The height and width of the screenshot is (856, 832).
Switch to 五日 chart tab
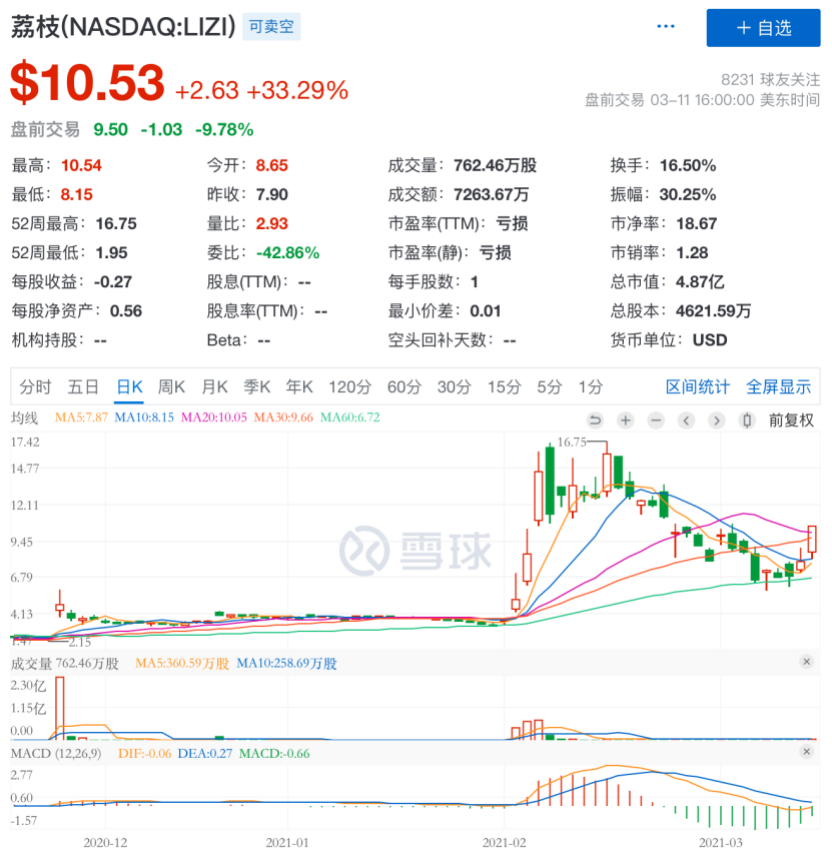83,387
